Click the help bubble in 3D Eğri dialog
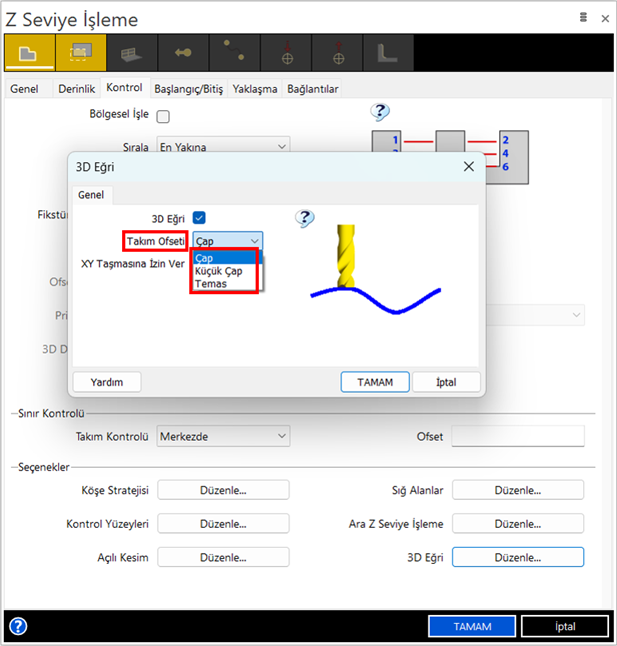Screen dimensions: 617x646 point(305,218)
